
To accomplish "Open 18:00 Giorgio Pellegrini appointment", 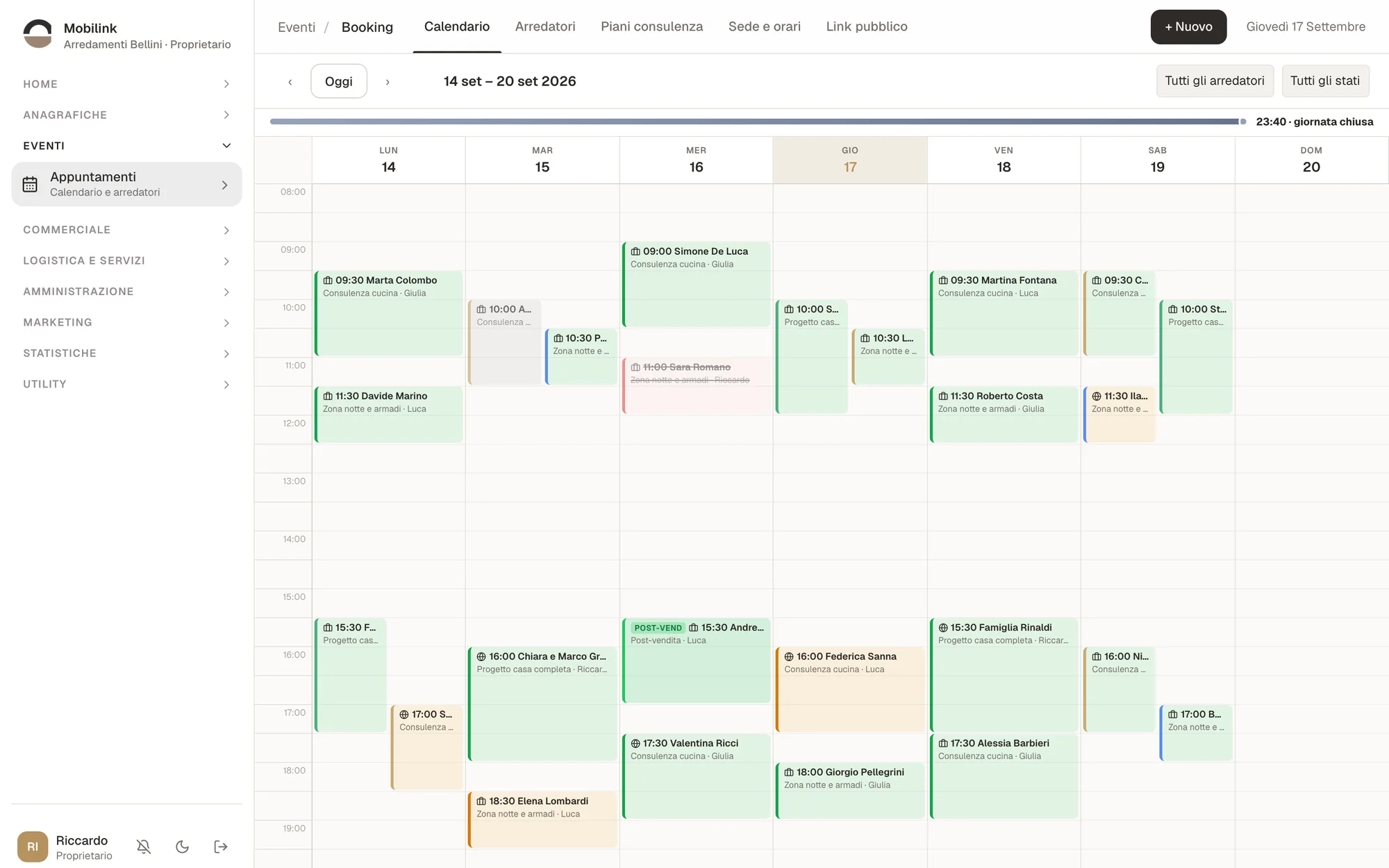I will coord(850,791).
